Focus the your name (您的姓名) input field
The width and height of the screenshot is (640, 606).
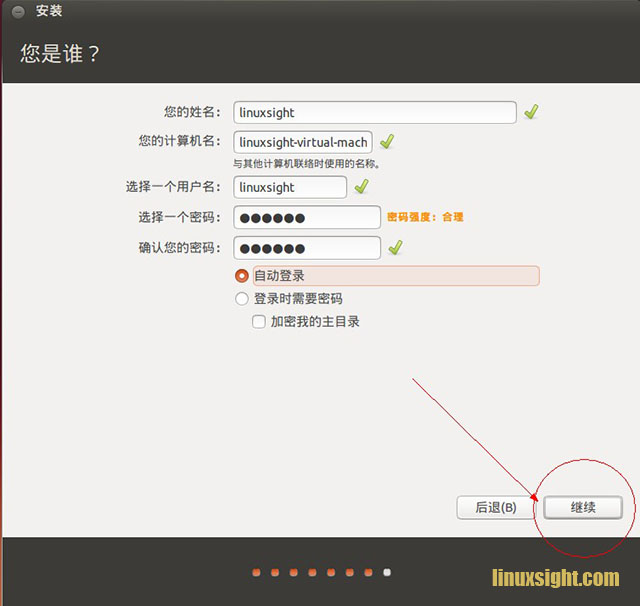click(375, 113)
